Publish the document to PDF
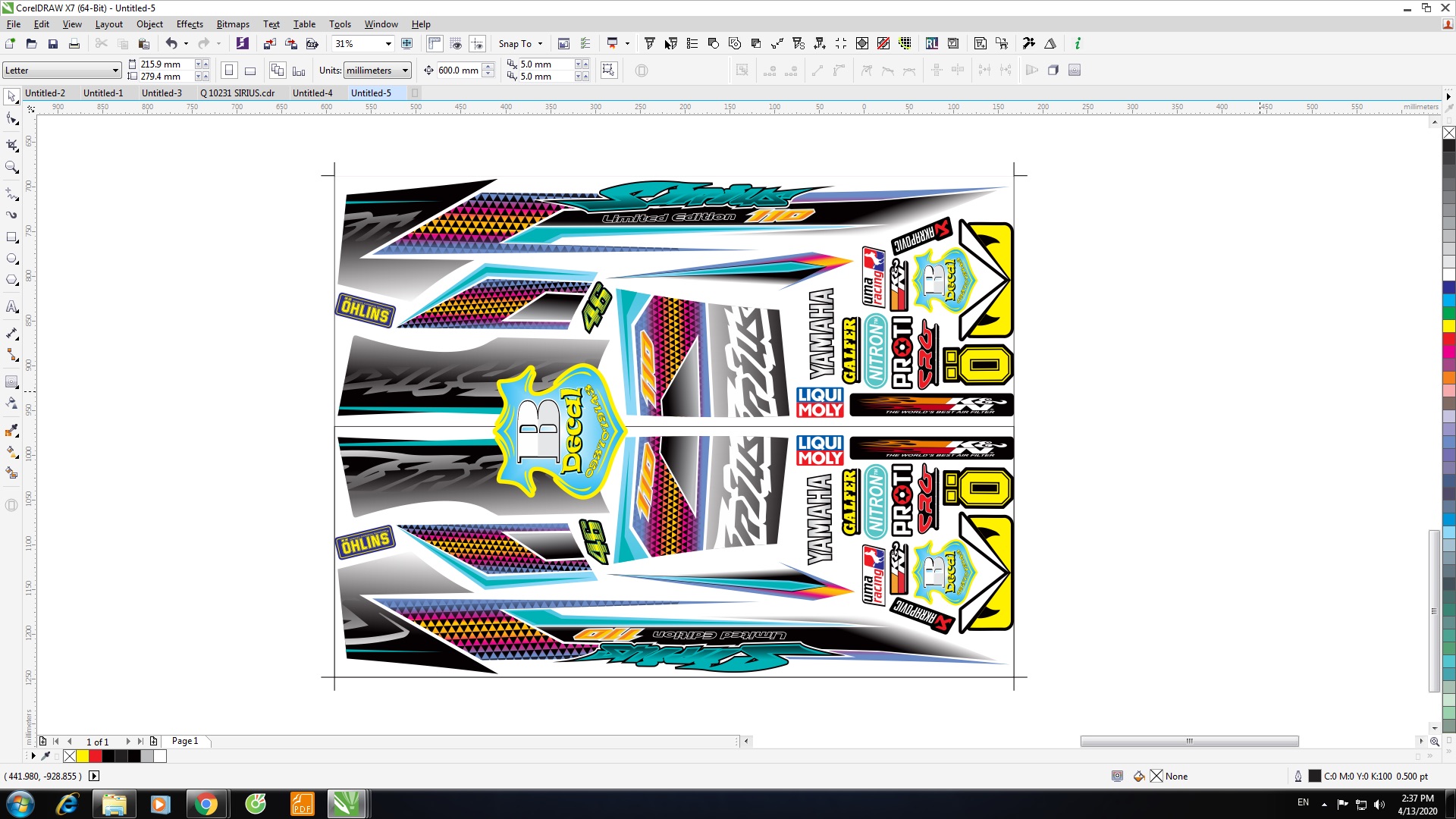 (312, 43)
